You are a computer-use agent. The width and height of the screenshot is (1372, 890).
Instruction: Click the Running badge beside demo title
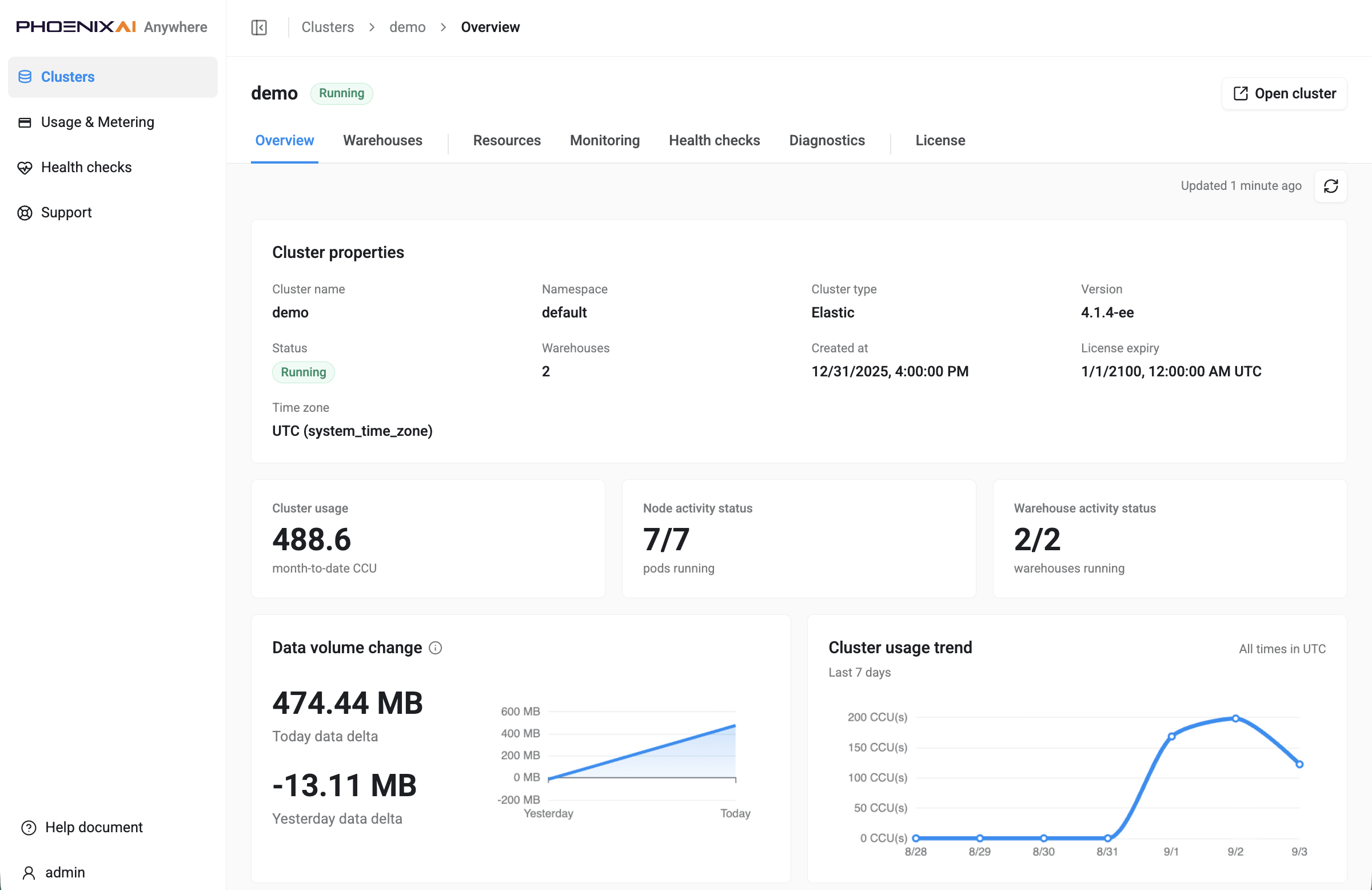341,93
